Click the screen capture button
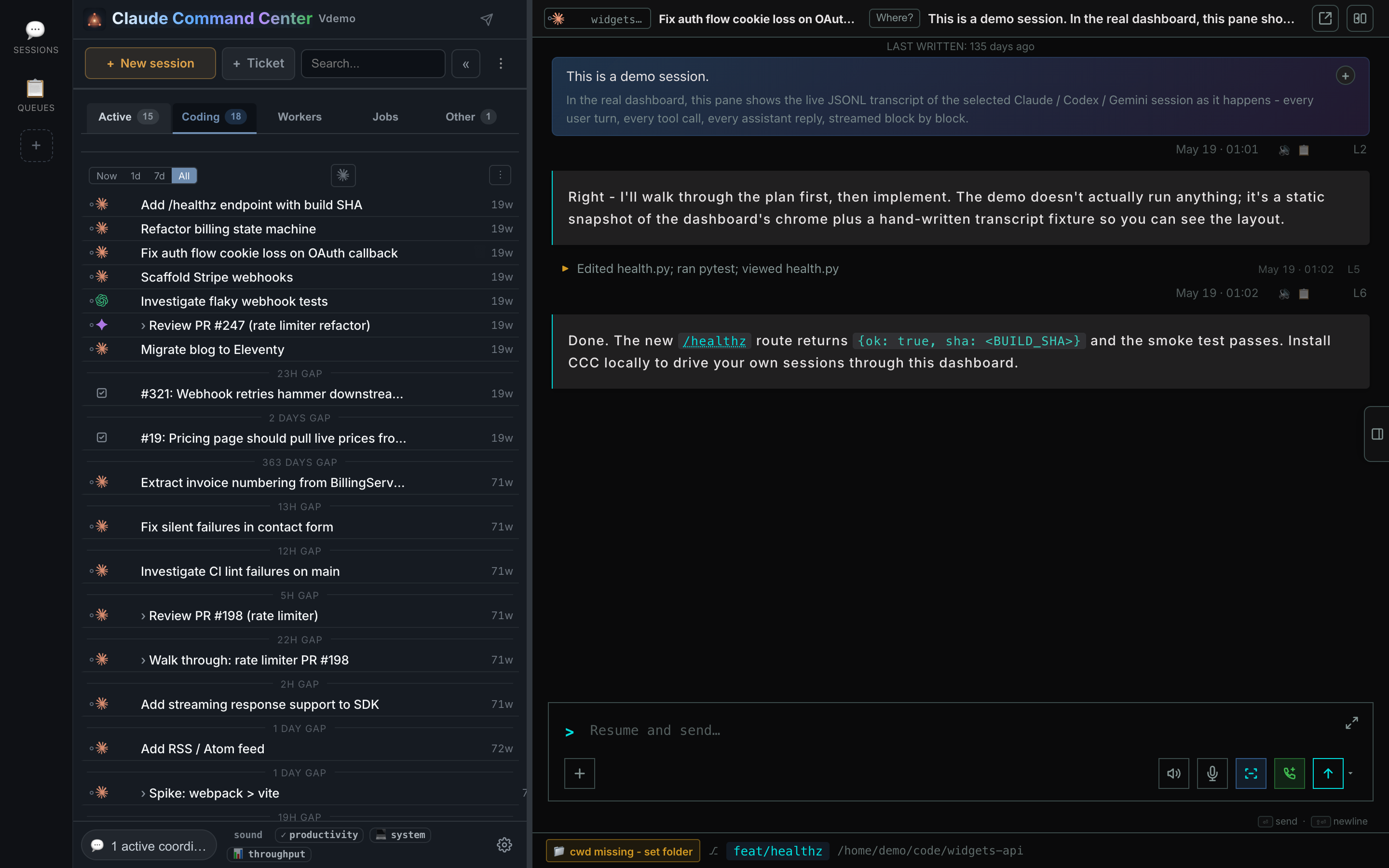1389x868 pixels. click(1251, 773)
